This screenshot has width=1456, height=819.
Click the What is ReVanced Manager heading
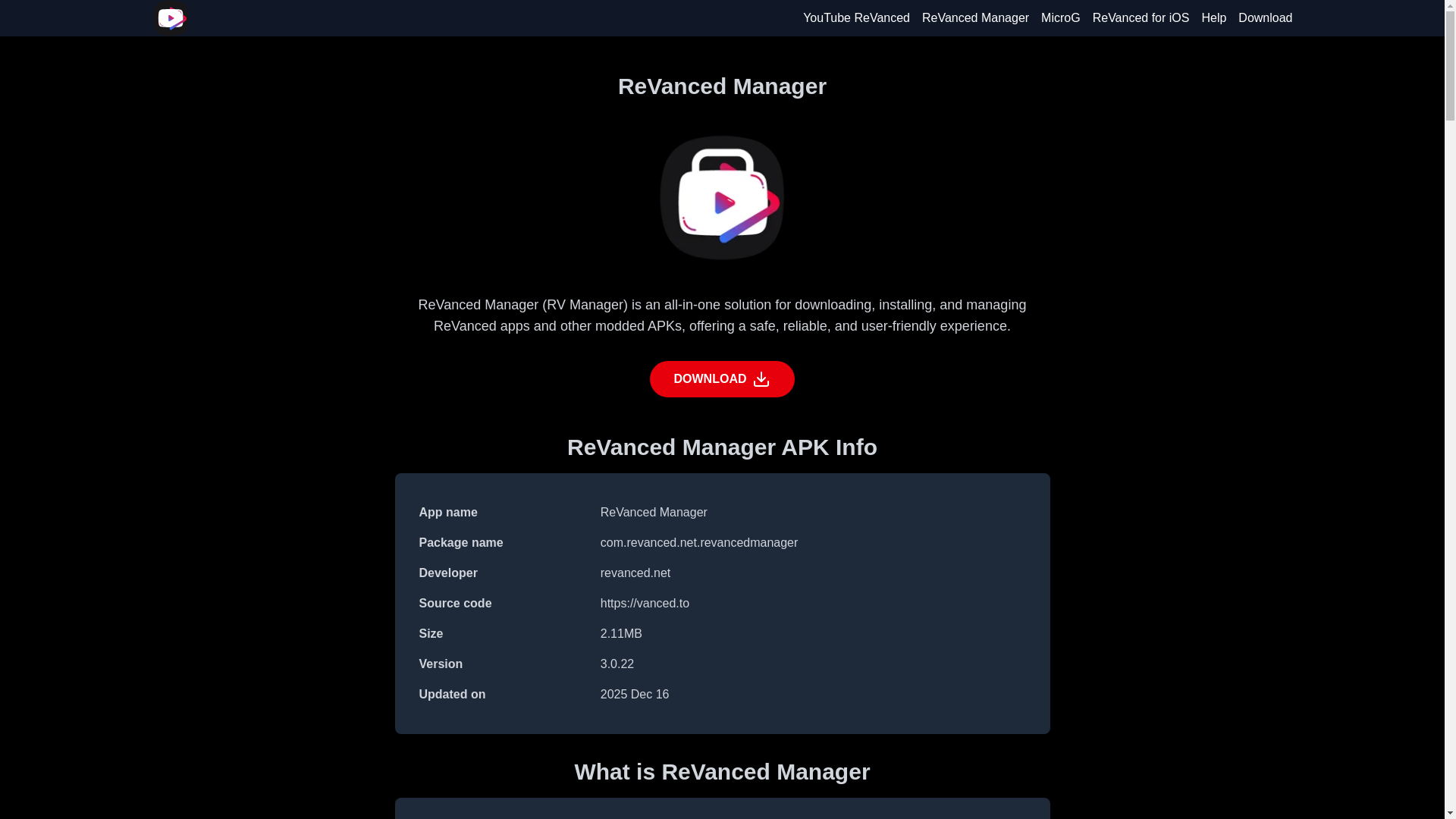(722, 772)
